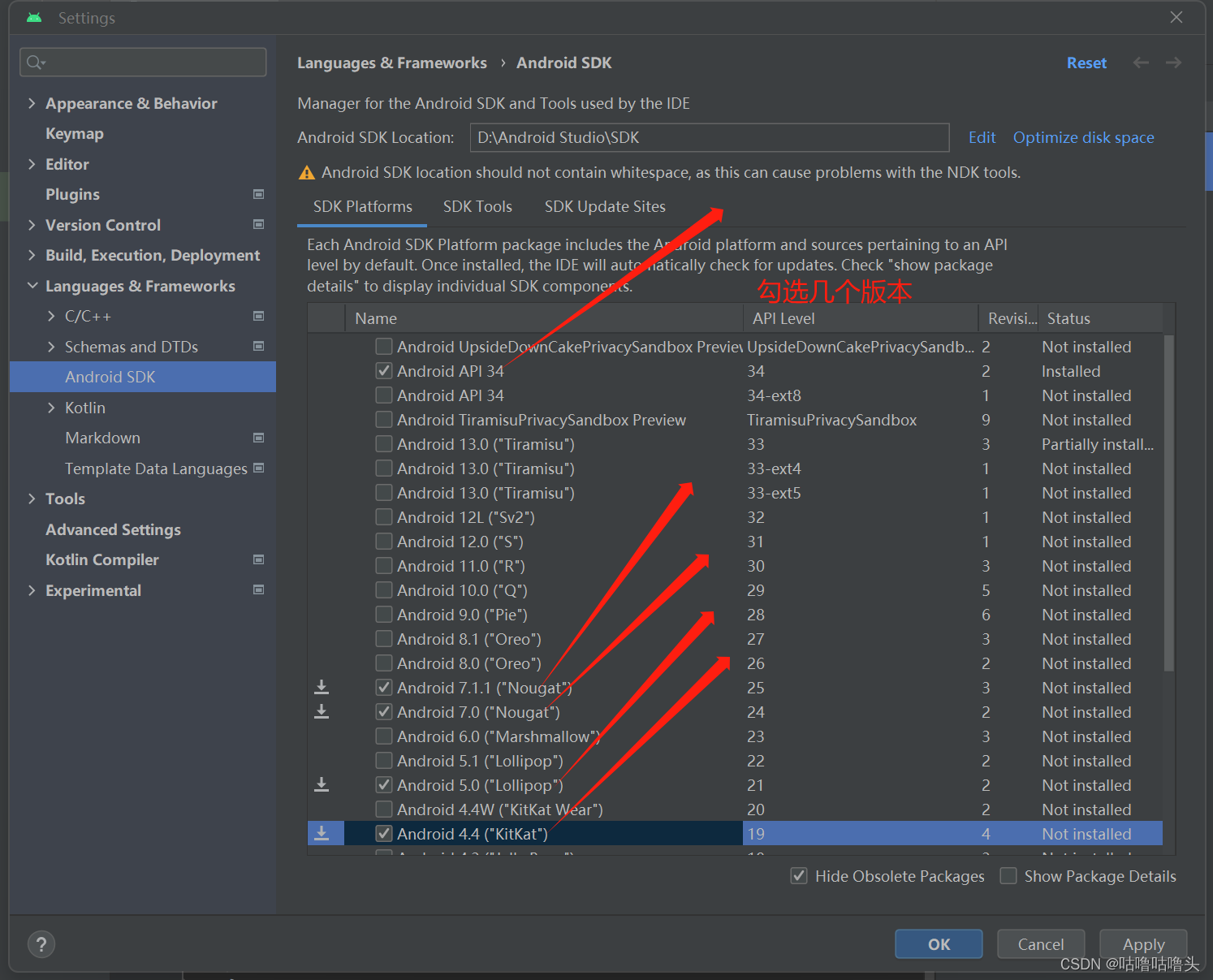This screenshot has height=980, width=1213.
Task: Click the Reset link
Action: [1086, 63]
